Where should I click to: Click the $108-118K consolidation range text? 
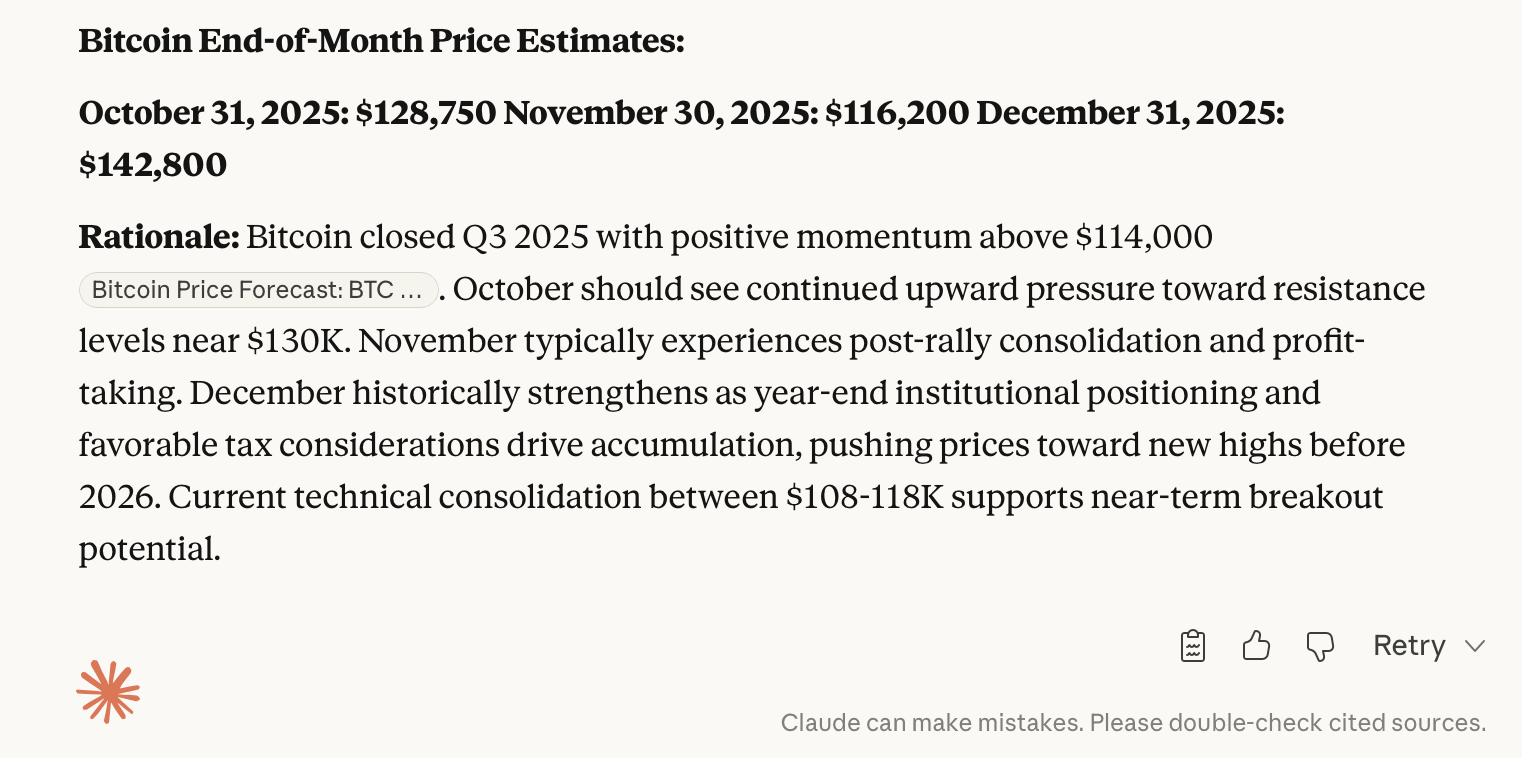tap(864, 497)
